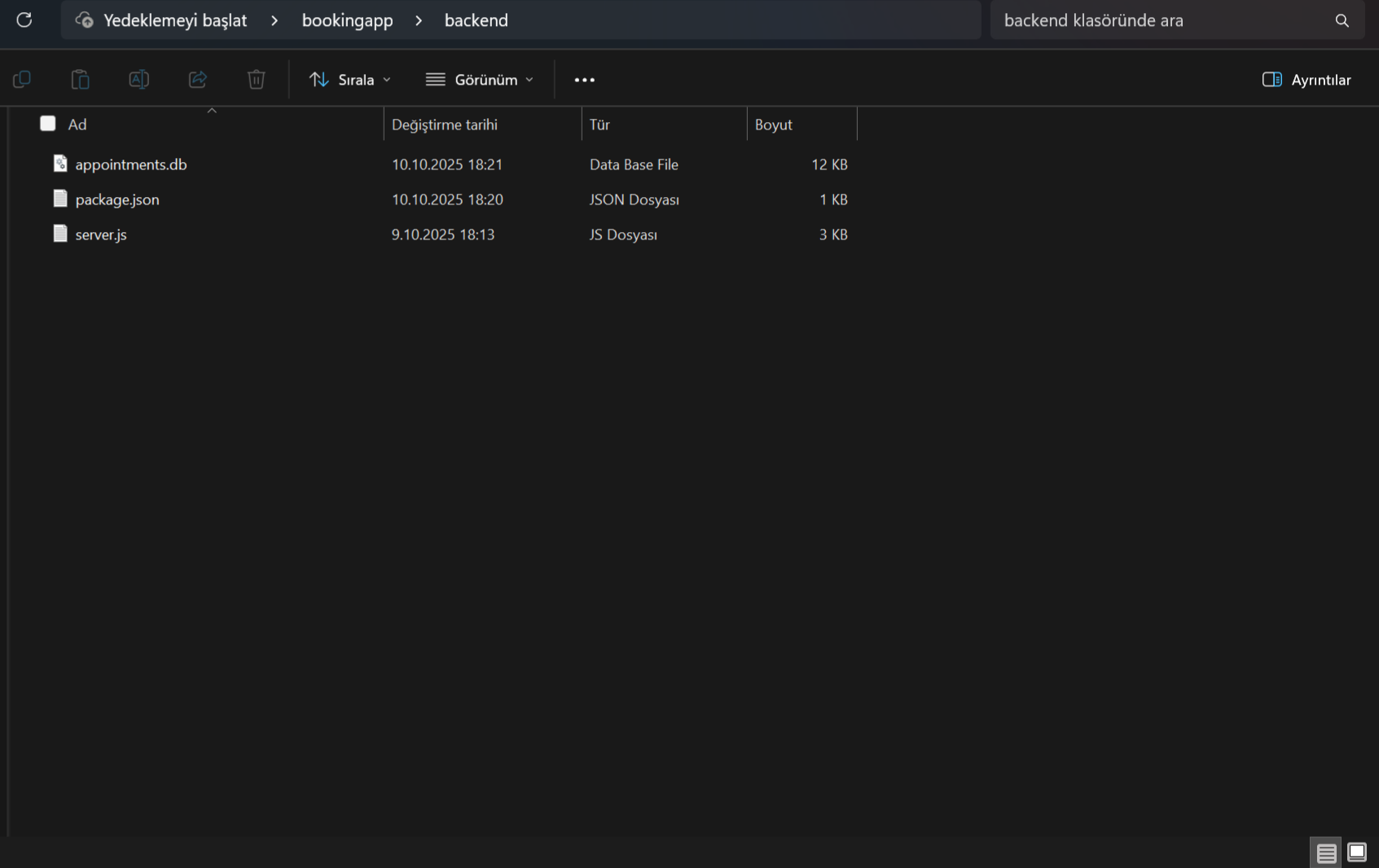Click Yedeklemeyi başlat in breadcrumb
This screenshot has width=1379, height=868.
pyautogui.click(x=174, y=20)
